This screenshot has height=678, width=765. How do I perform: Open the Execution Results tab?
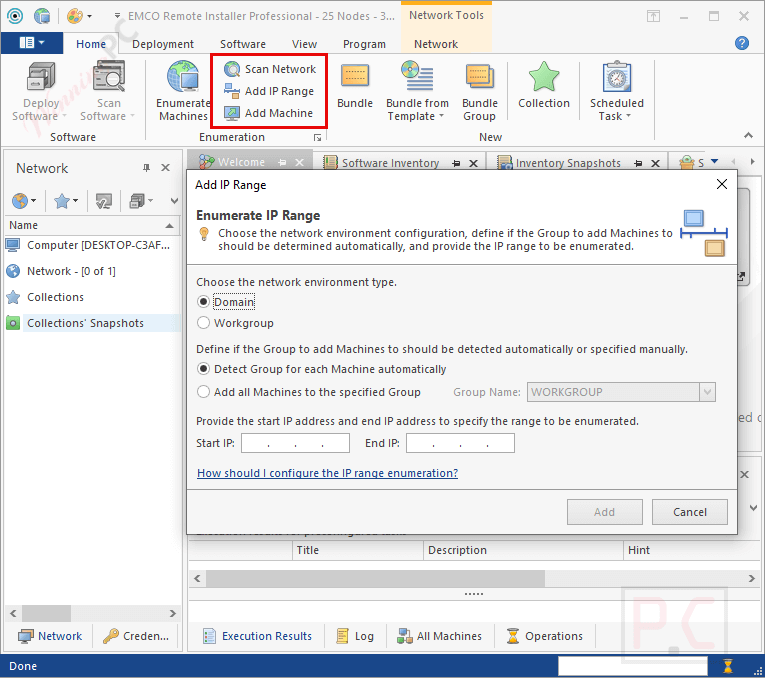pyautogui.click(x=257, y=636)
